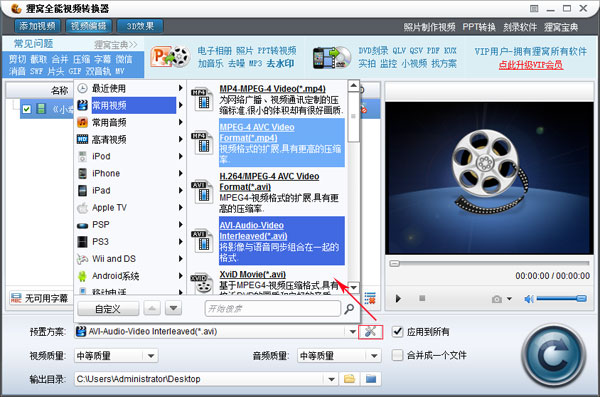Open snapshot options arrow beside camera
Viewport: 600px width, 397px height.
tap(509, 299)
